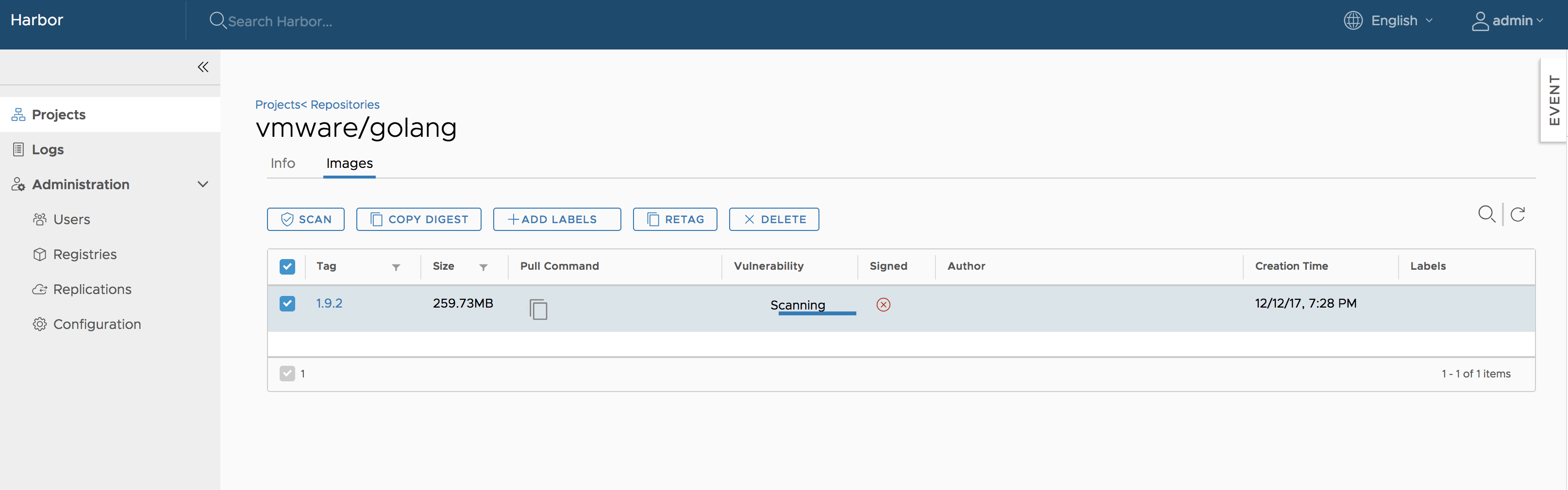This screenshot has width=1568, height=490.
Task: Click the admin user avatar icon
Action: (x=1480, y=21)
